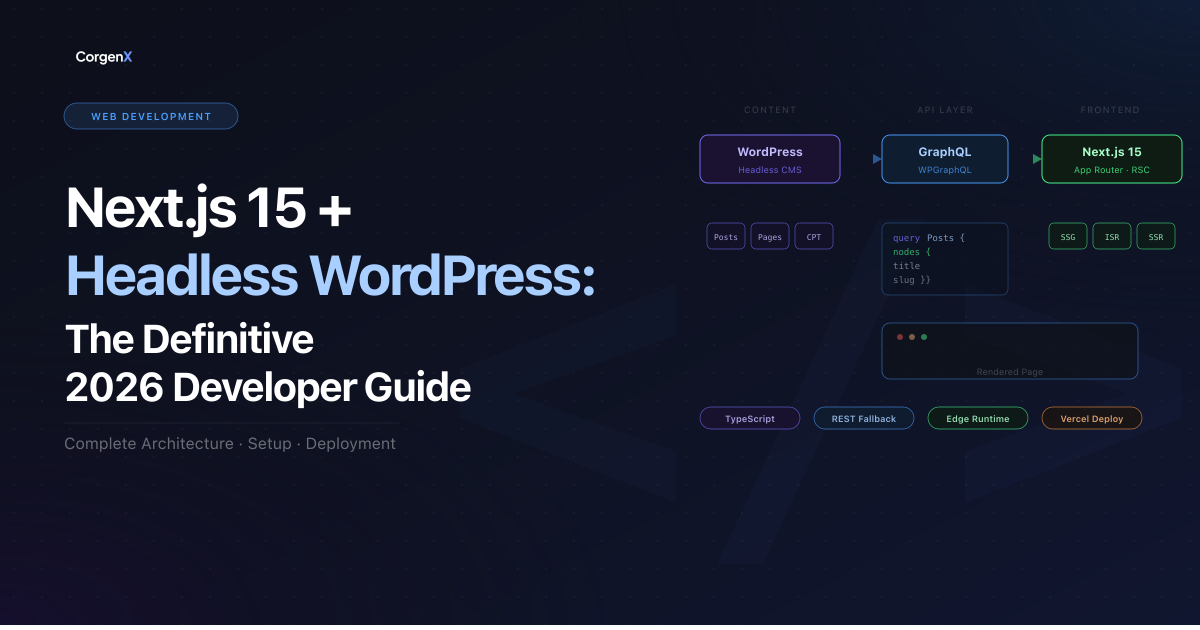
Task: Click the query Posts code block
Action: [945, 259]
